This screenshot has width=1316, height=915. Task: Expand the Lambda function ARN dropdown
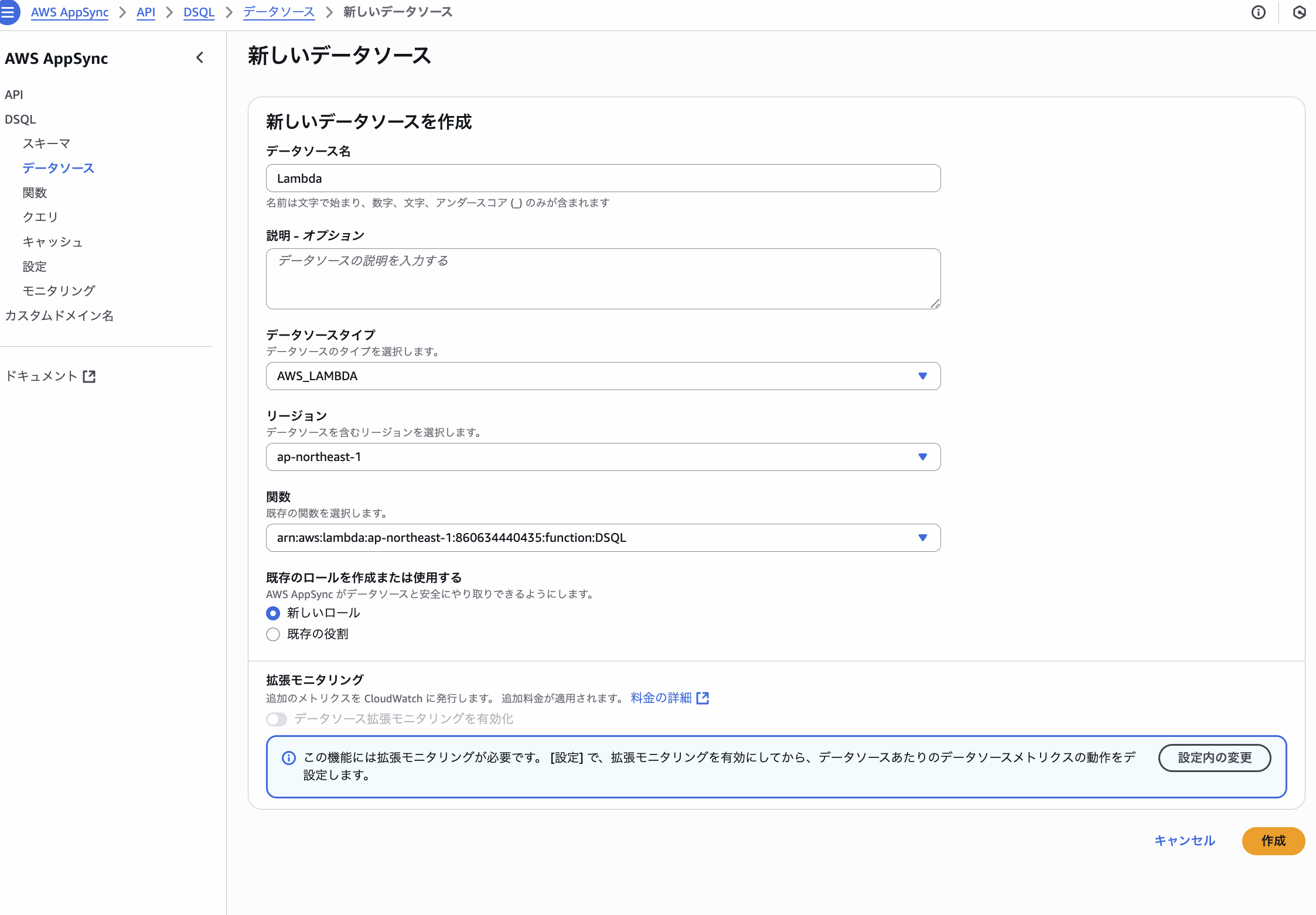click(602, 538)
